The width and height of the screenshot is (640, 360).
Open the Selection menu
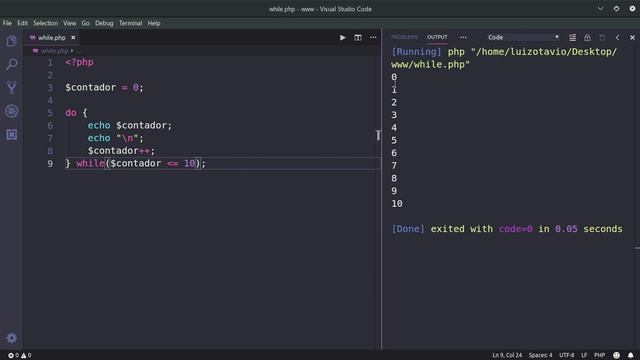pos(46,23)
